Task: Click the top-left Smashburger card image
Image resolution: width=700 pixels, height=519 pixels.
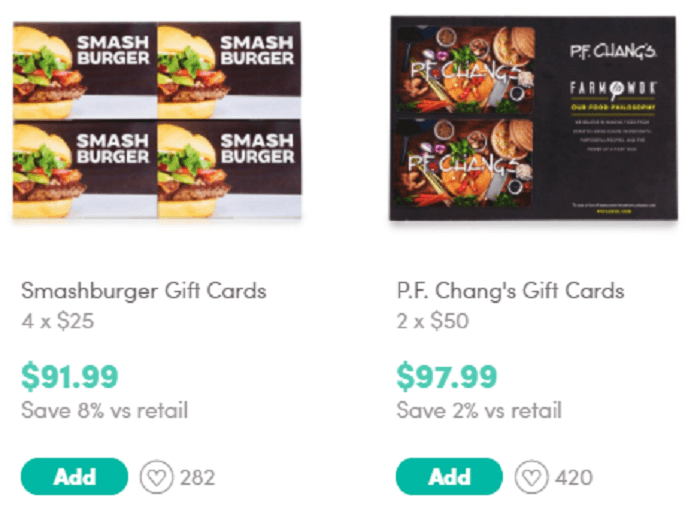Action: tap(85, 71)
